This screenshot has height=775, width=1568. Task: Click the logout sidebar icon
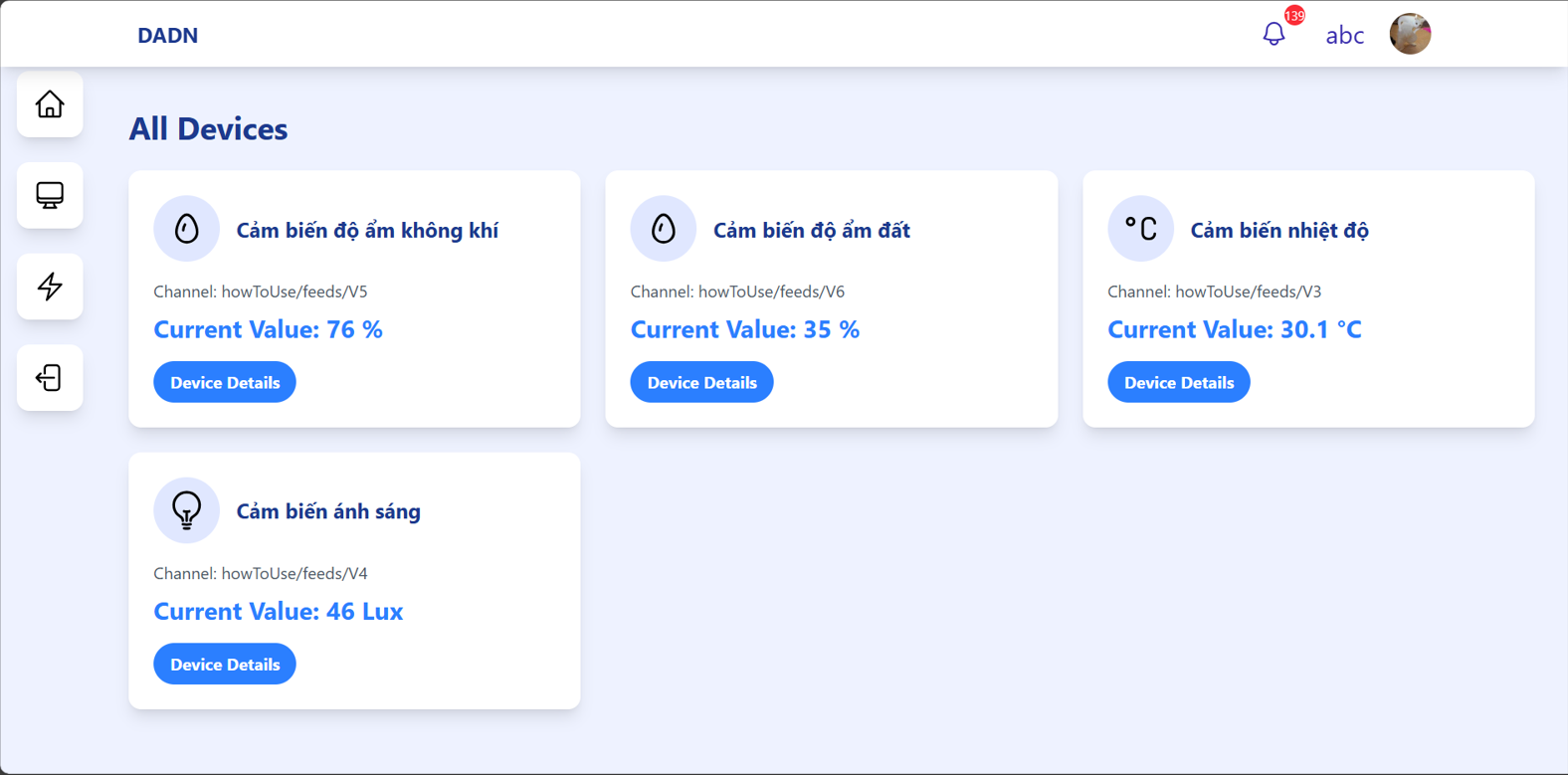tap(50, 378)
